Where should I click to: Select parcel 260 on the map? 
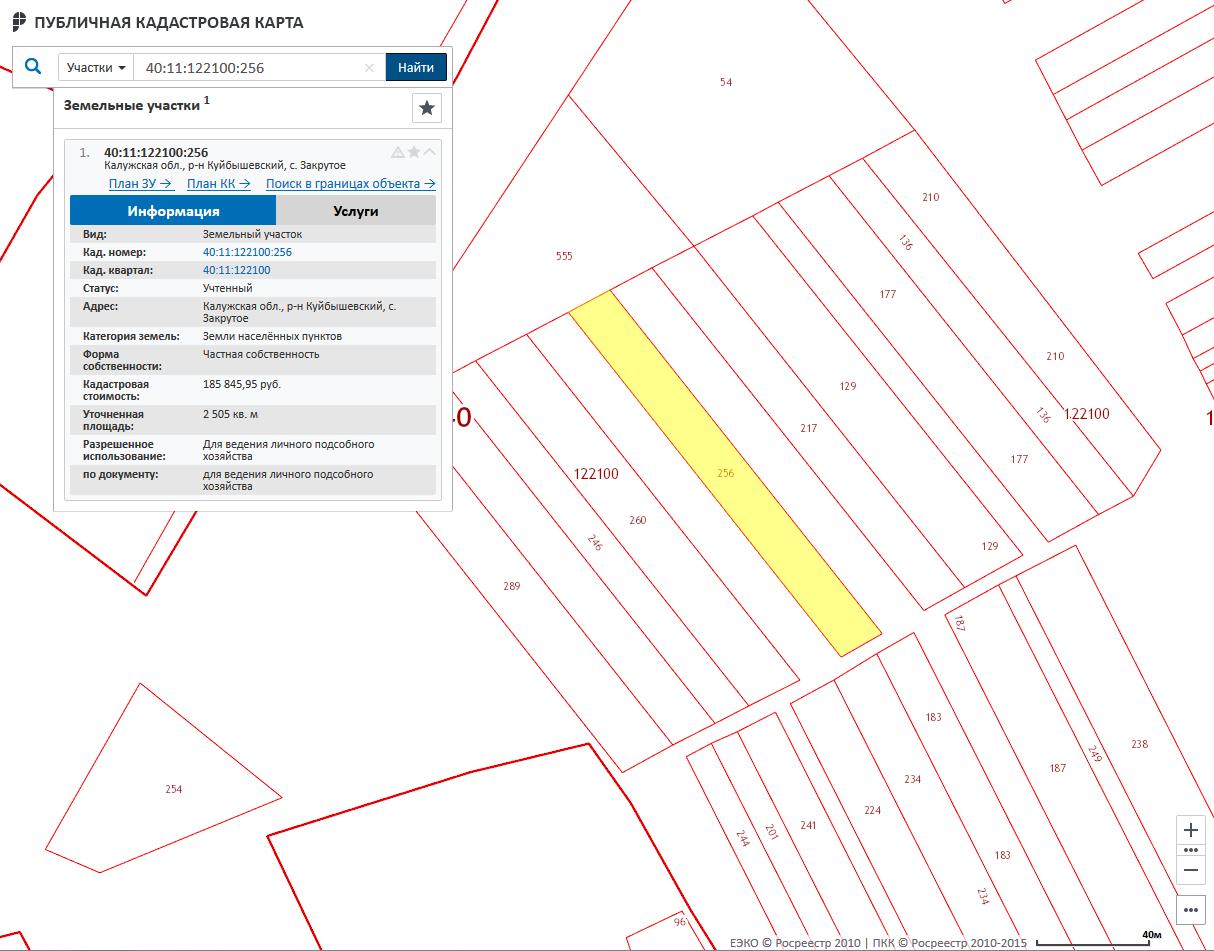[638, 520]
